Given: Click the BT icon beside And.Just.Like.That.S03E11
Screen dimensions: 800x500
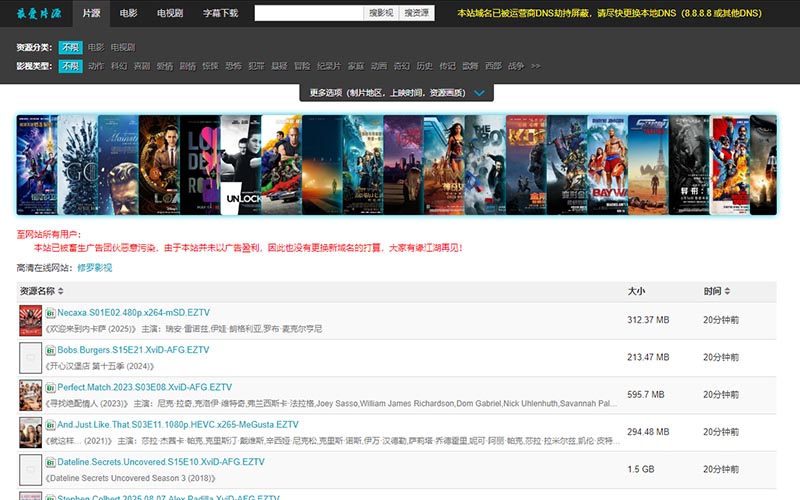Looking at the screenshot, I should [51, 424].
